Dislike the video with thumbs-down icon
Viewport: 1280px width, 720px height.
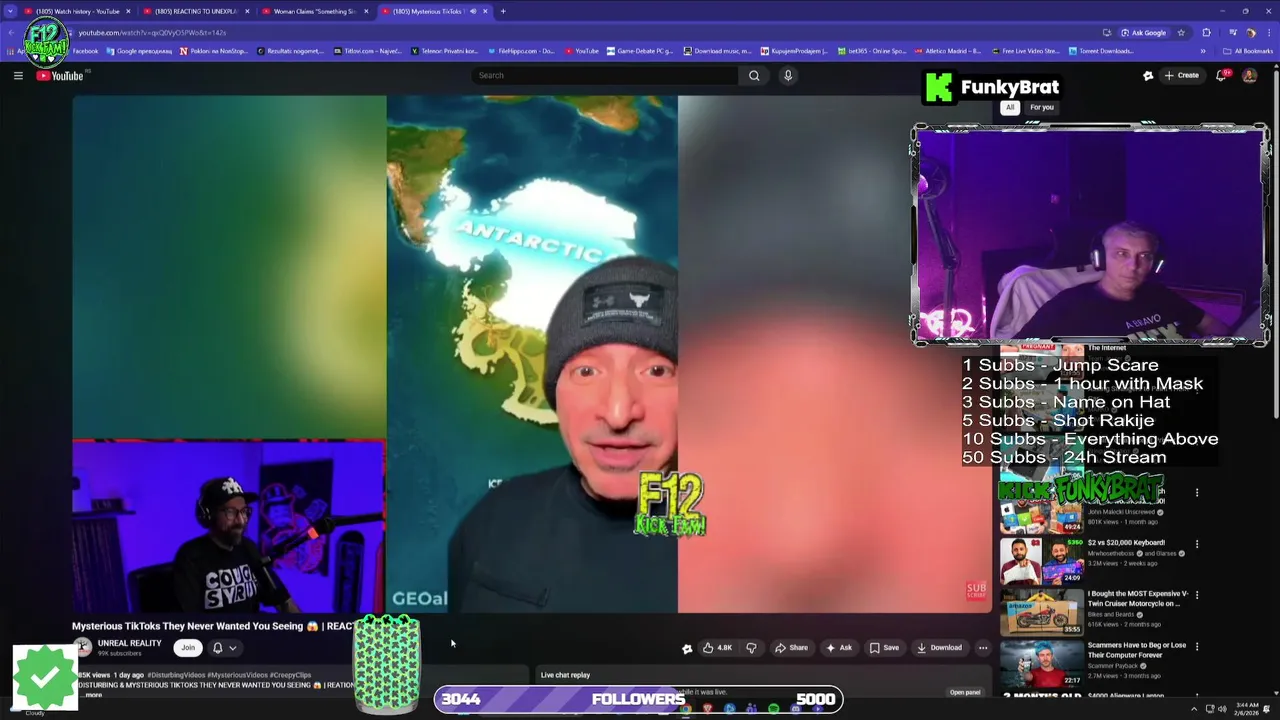click(x=751, y=647)
